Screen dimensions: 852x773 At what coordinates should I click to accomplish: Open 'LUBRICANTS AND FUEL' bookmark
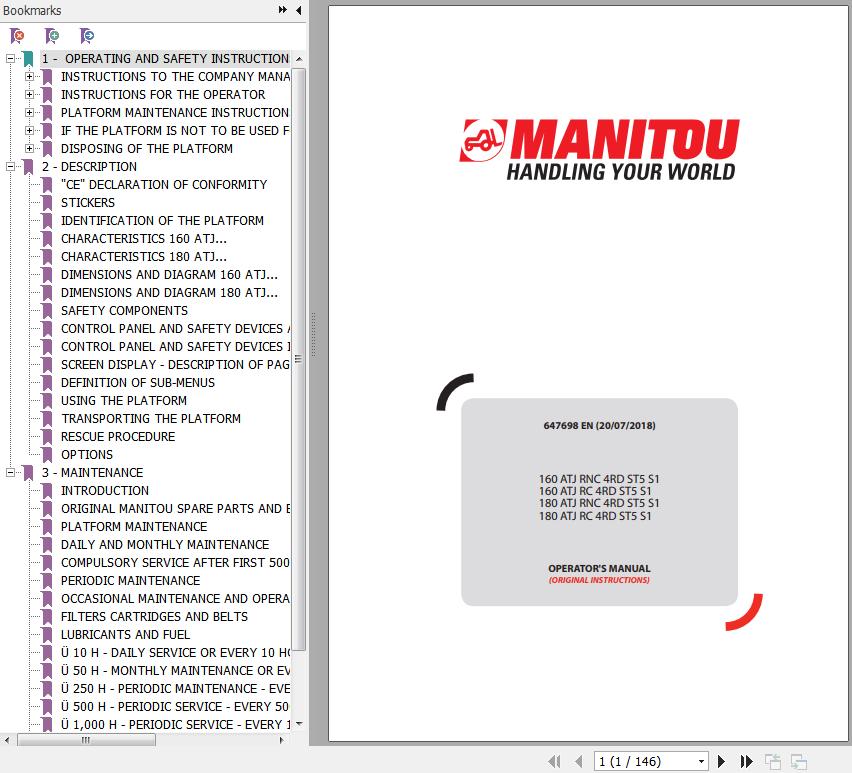[x=125, y=634]
